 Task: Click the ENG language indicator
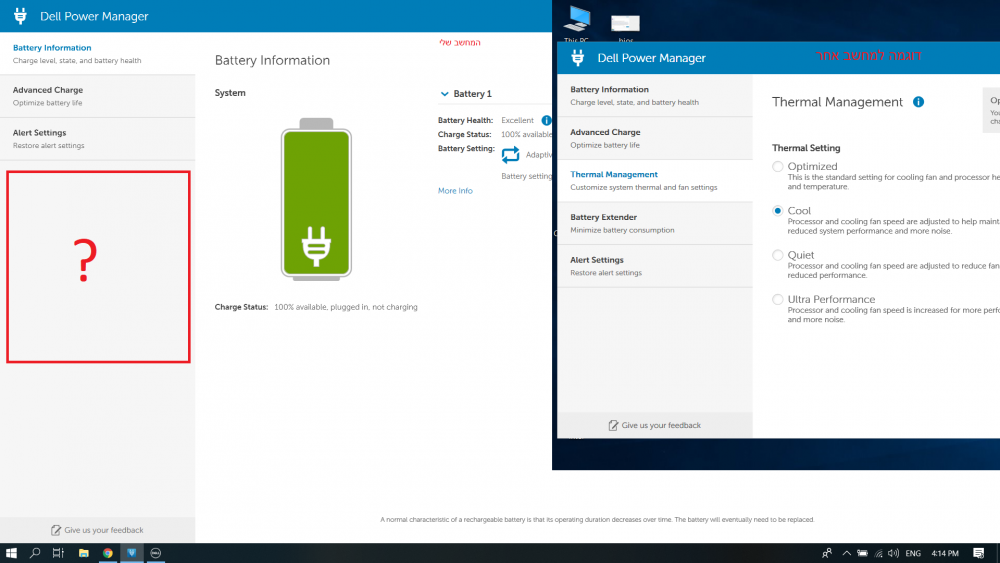[x=913, y=553]
